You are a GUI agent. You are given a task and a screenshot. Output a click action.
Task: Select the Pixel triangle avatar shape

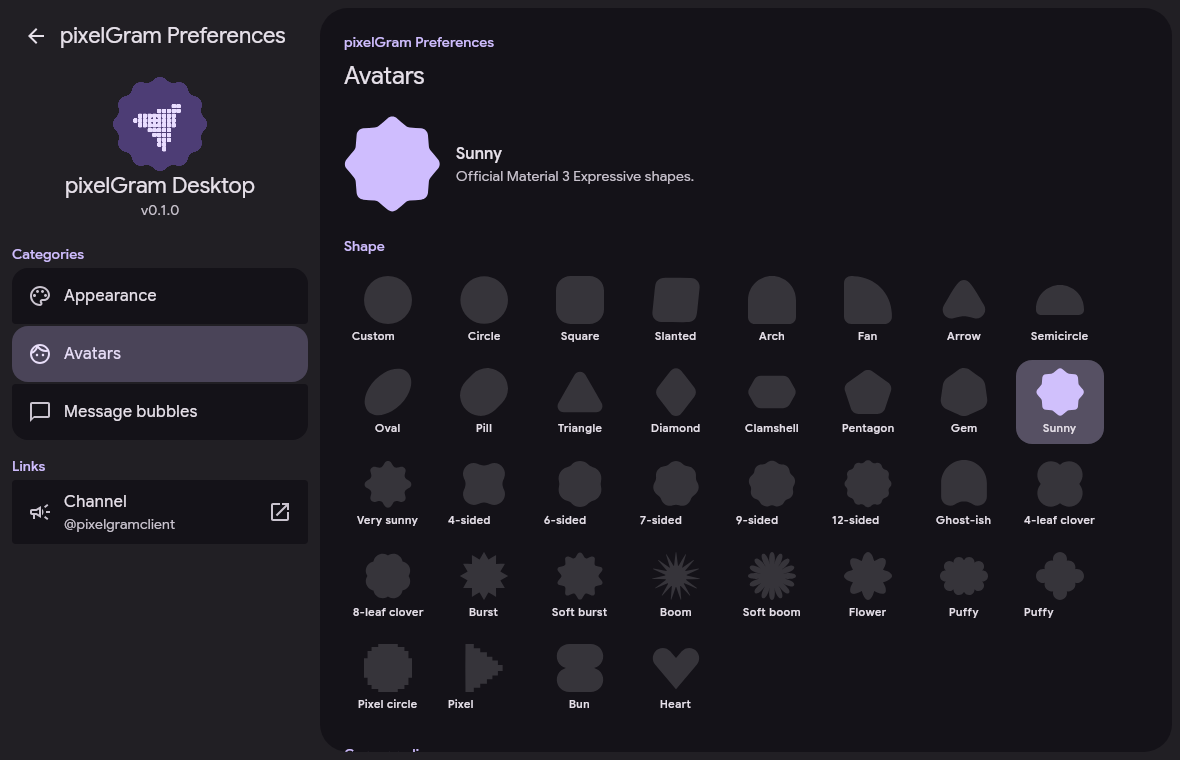tap(484, 677)
